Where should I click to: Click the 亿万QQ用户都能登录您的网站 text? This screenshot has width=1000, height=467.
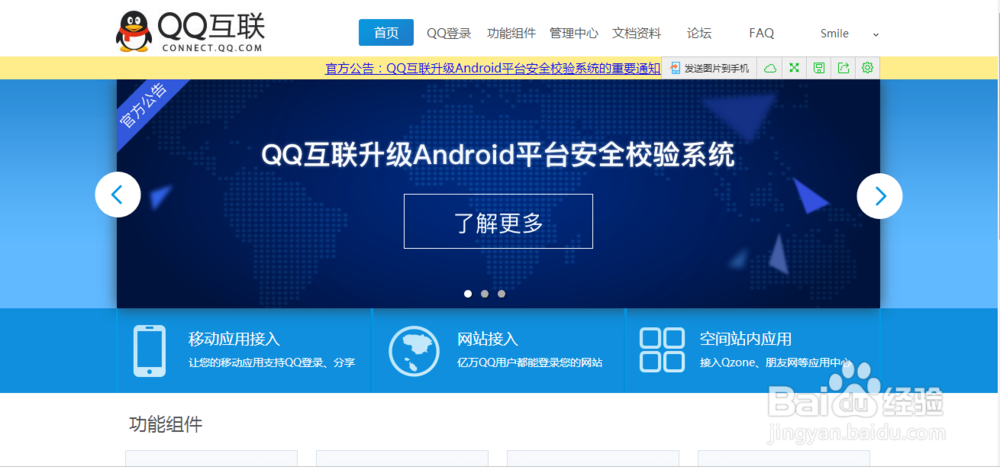pos(530,363)
